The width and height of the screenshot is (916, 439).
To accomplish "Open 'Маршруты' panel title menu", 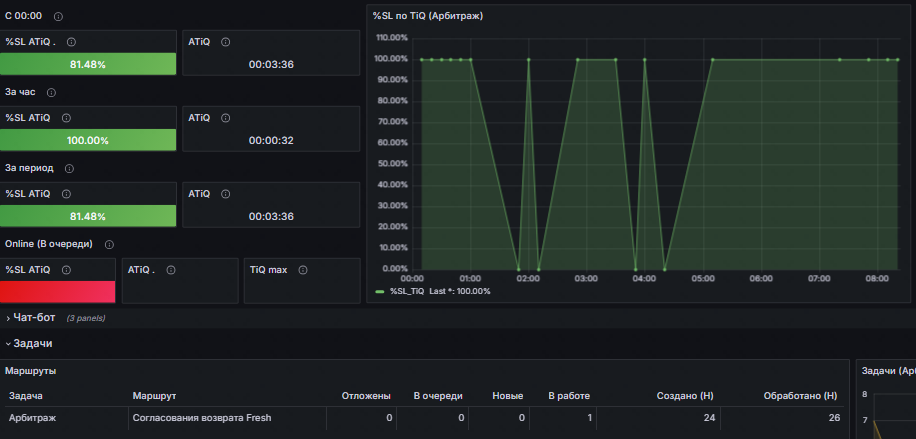I will (30, 371).
